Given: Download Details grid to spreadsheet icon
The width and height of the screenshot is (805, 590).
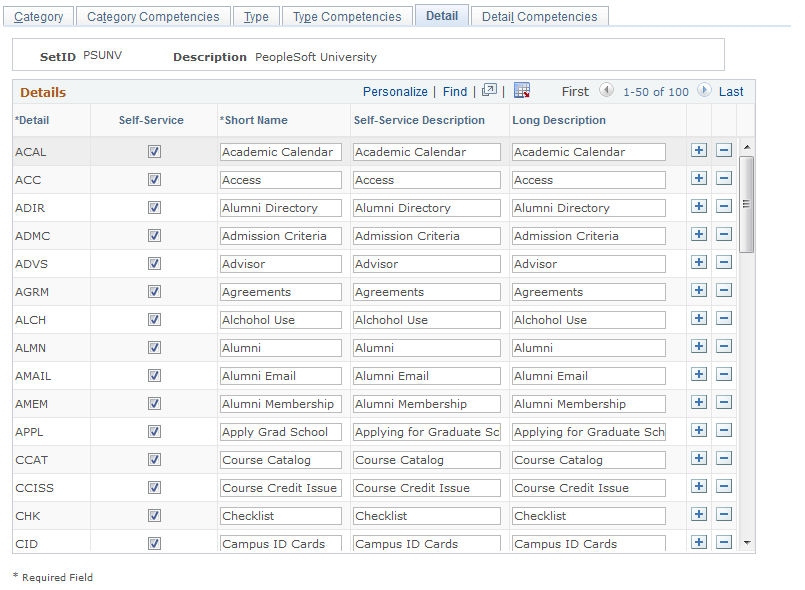Looking at the screenshot, I should point(522,90).
